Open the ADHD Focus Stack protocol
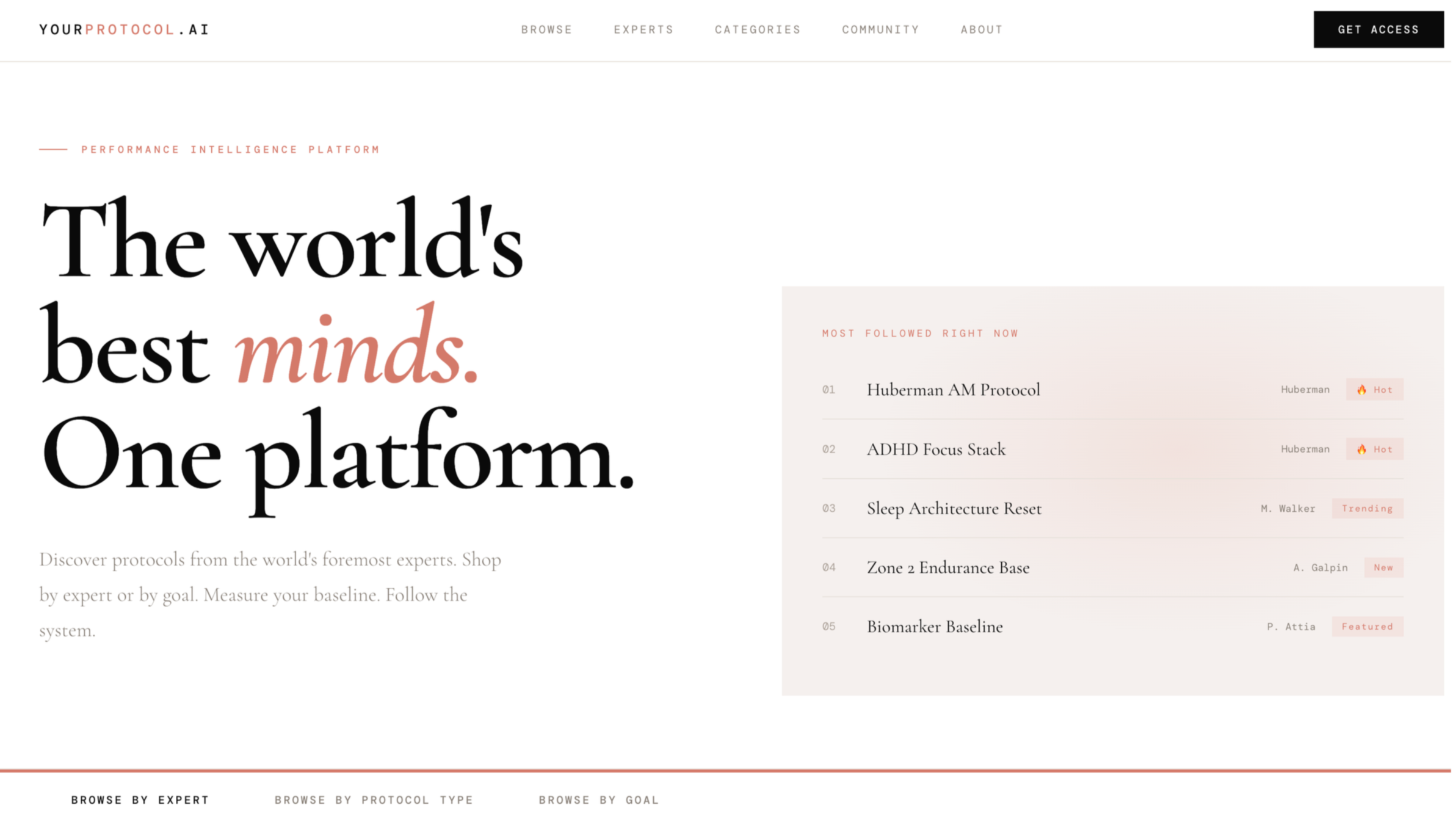Image resolution: width=1456 pixels, height=819 pixels. (936, 450)
